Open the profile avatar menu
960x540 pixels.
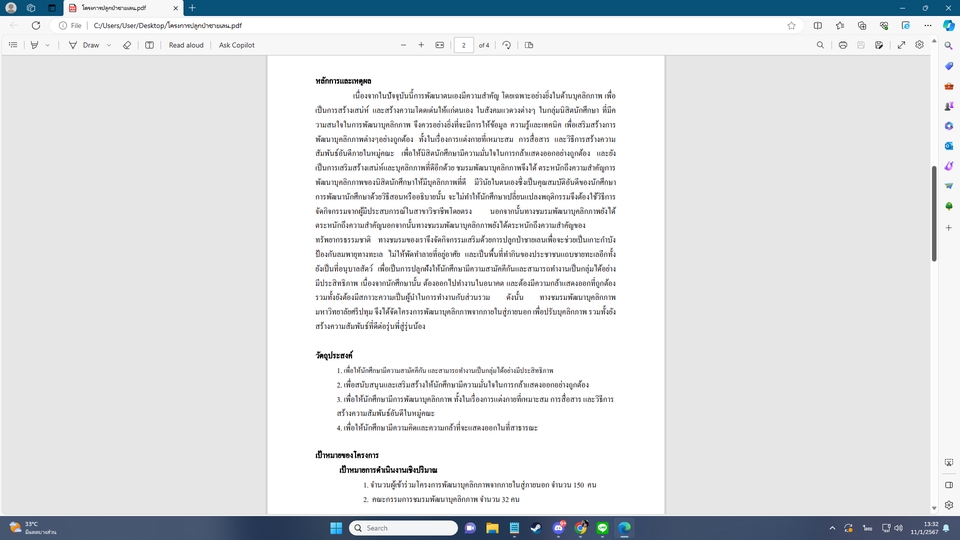(x=11, y=8)
